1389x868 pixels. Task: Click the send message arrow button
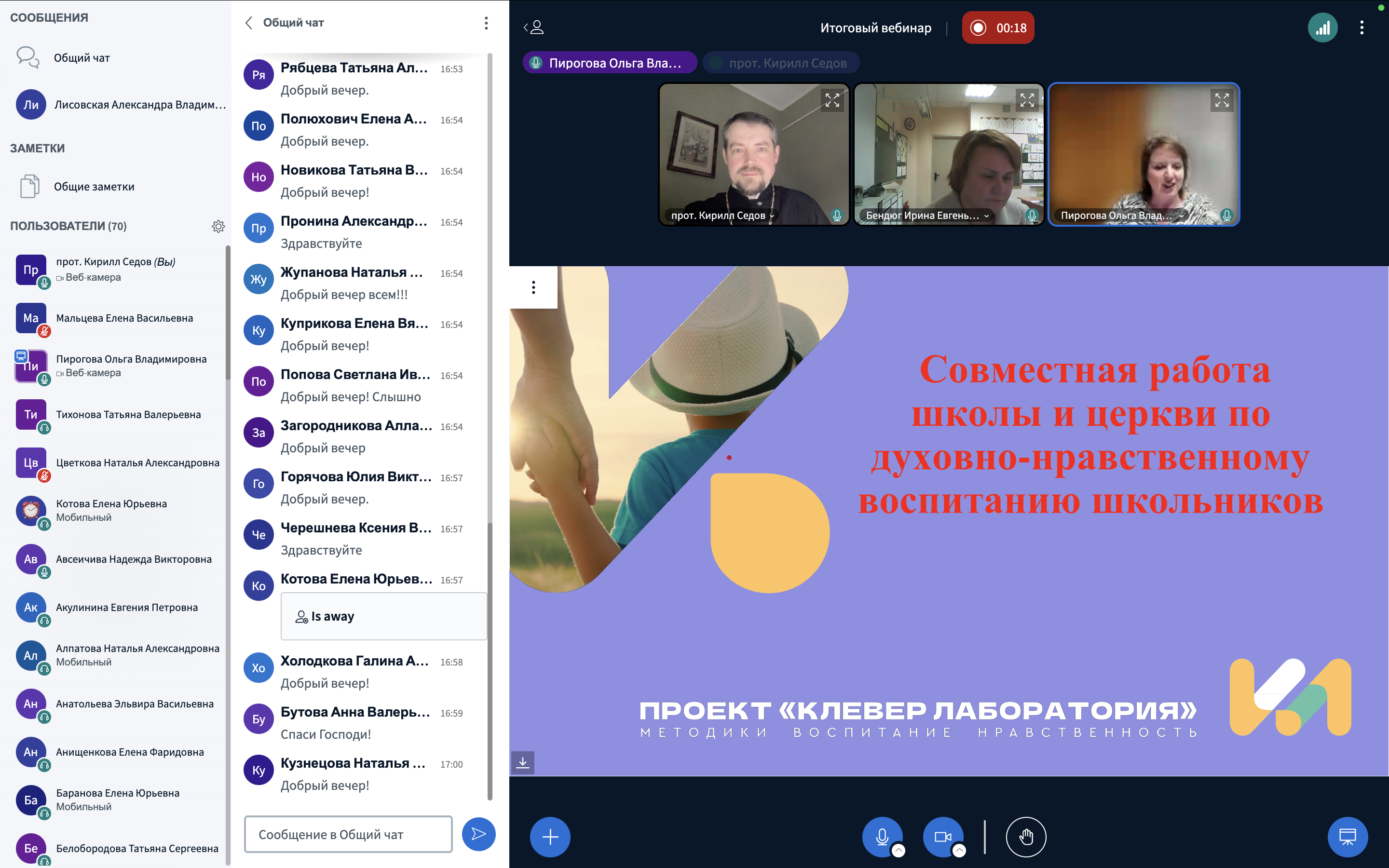pyautogui.click(x=478, y=834)
